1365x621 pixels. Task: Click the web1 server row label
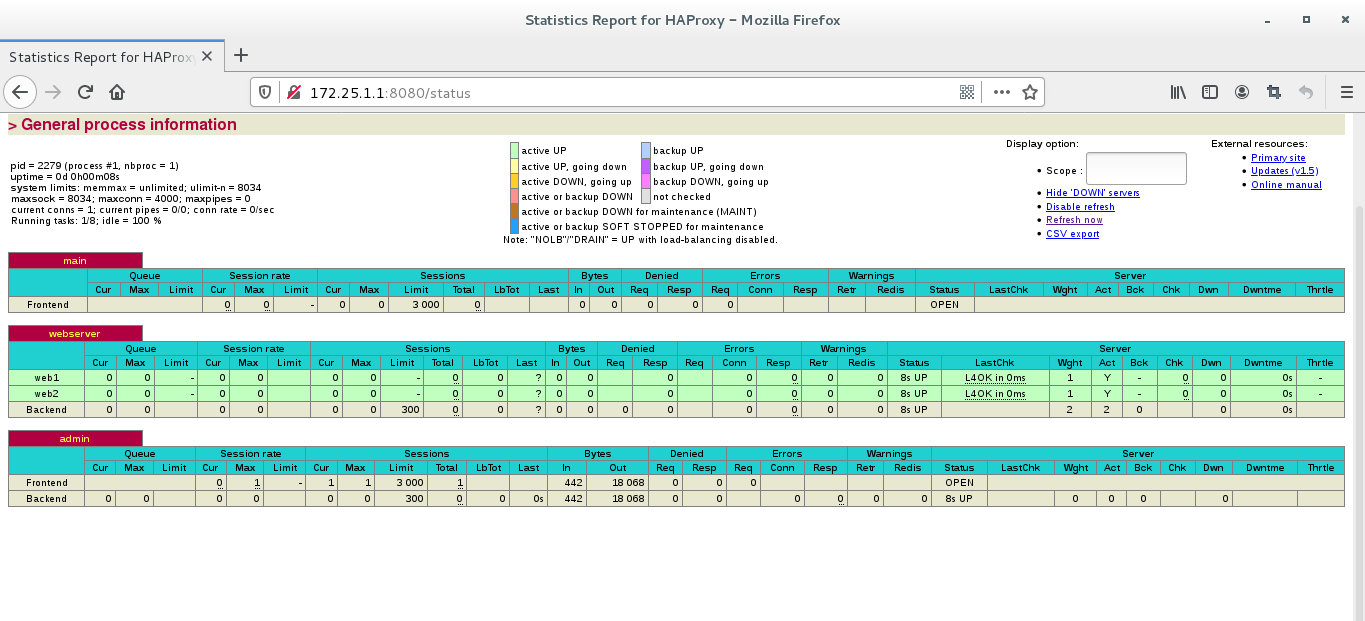pyautogui.click(x=47, y=378)
